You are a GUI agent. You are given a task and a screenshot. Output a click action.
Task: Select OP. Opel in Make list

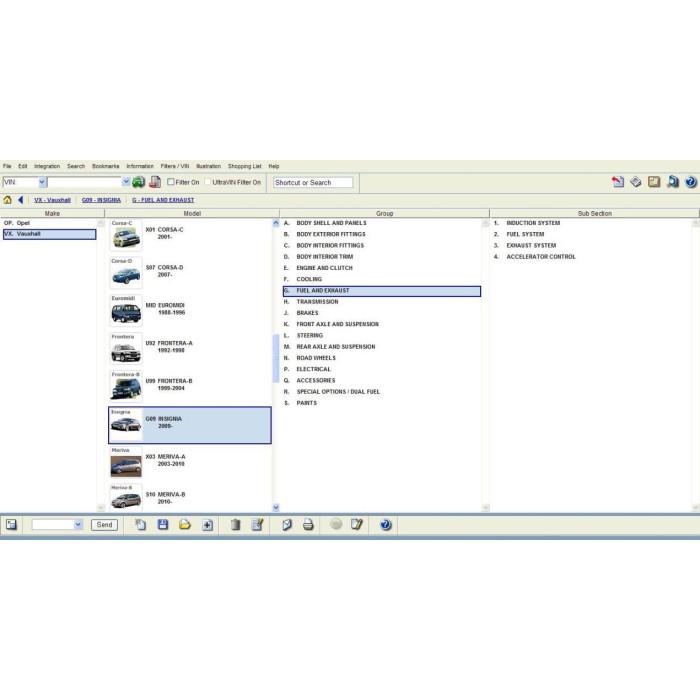49,223
